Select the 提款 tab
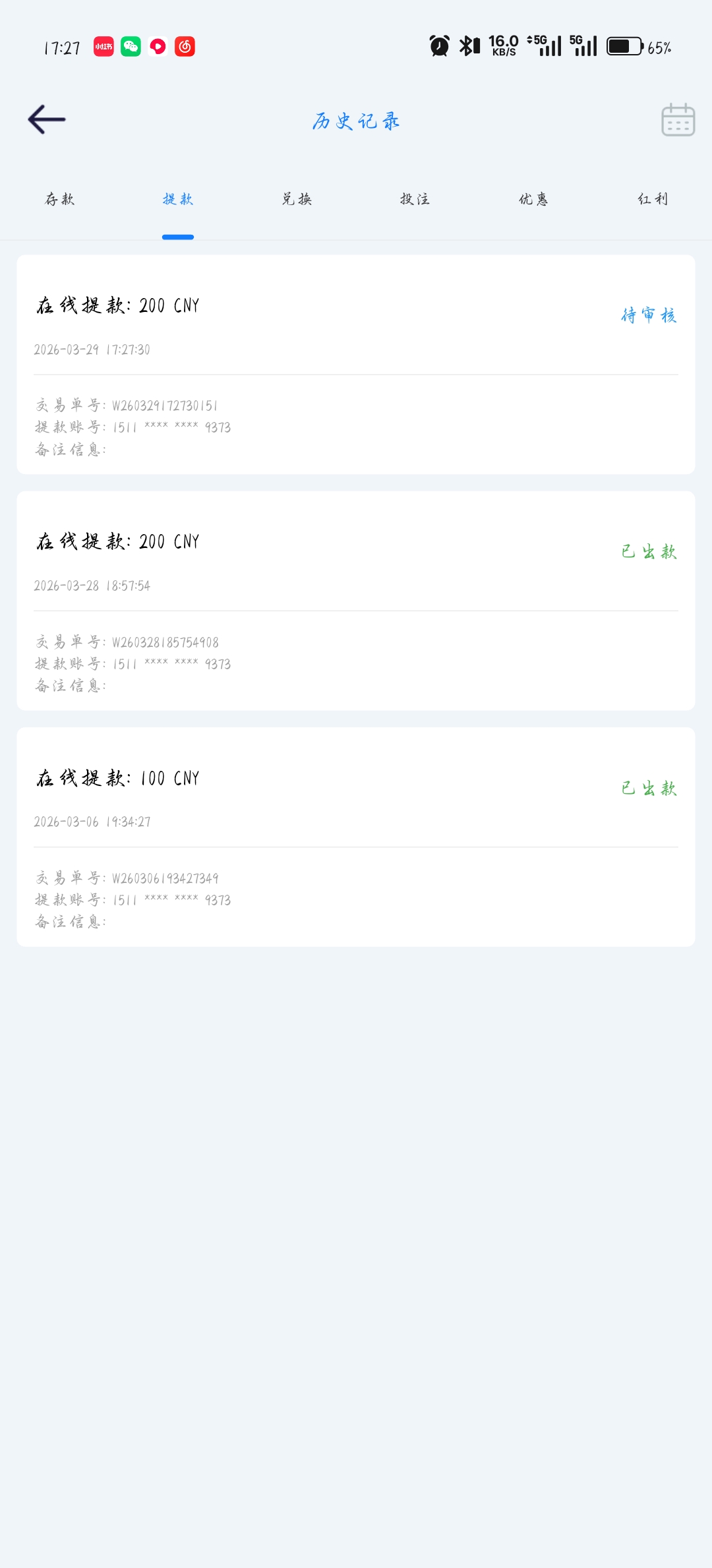The height and width of the screenshot is (1568, 712). point(178,199)
